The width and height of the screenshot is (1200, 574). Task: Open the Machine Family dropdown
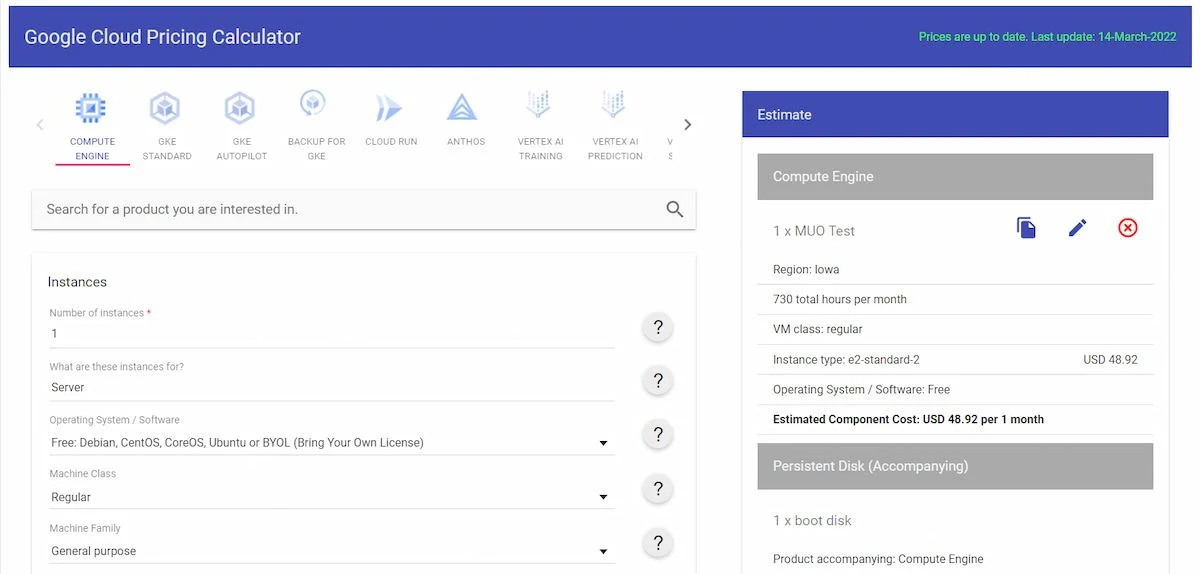coord(332,550)
